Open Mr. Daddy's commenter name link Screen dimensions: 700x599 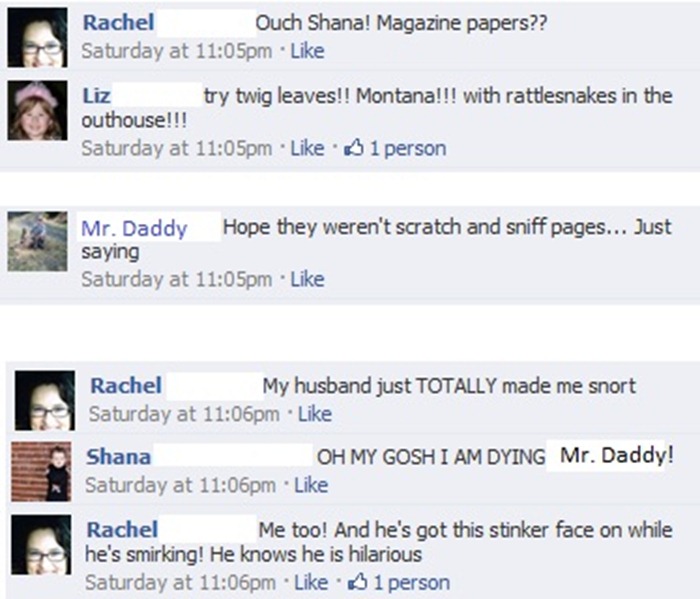click(x=134, y=229)
